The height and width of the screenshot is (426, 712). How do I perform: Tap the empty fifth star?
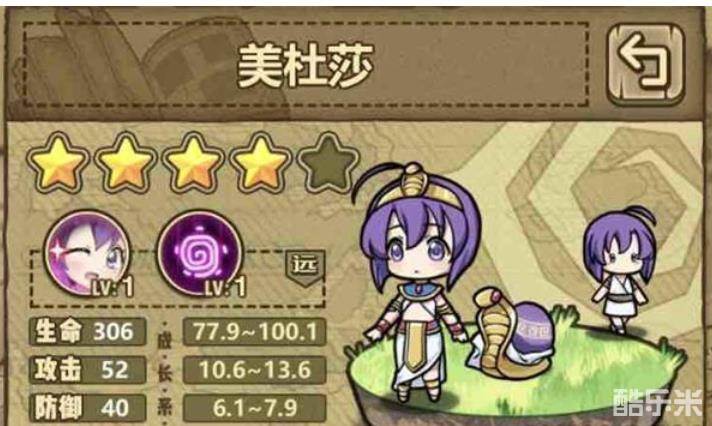[328, 163]
